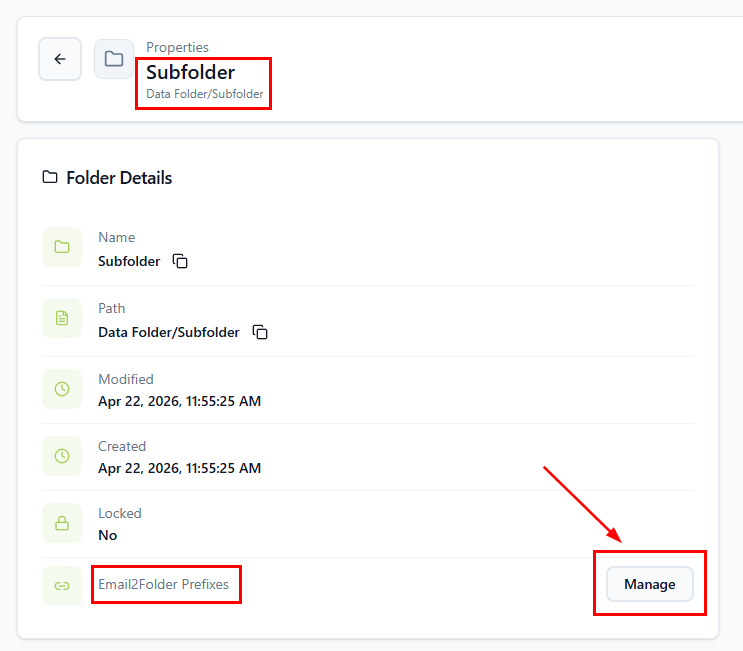Viewport: 743px width, 651px height.
Task: Click the document icon in Path row
Action: point(62,318)
